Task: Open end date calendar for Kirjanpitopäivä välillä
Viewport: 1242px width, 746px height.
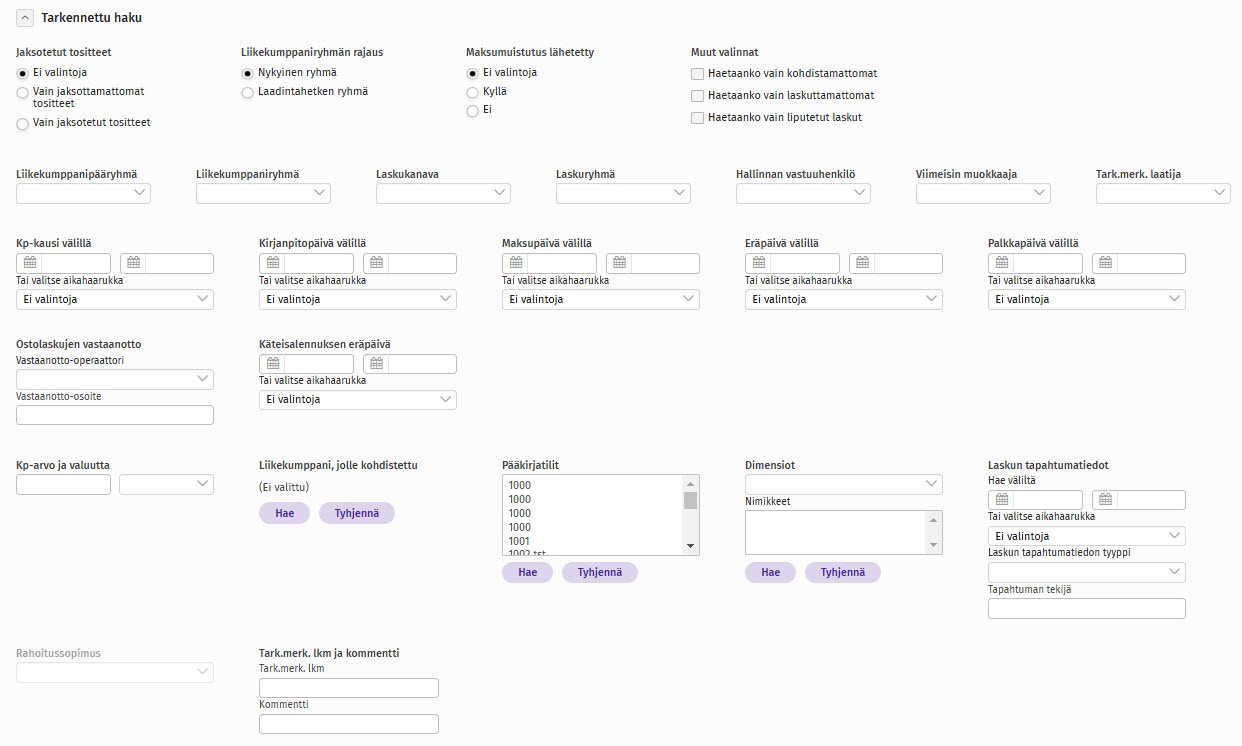Action: tap(376, 264)
